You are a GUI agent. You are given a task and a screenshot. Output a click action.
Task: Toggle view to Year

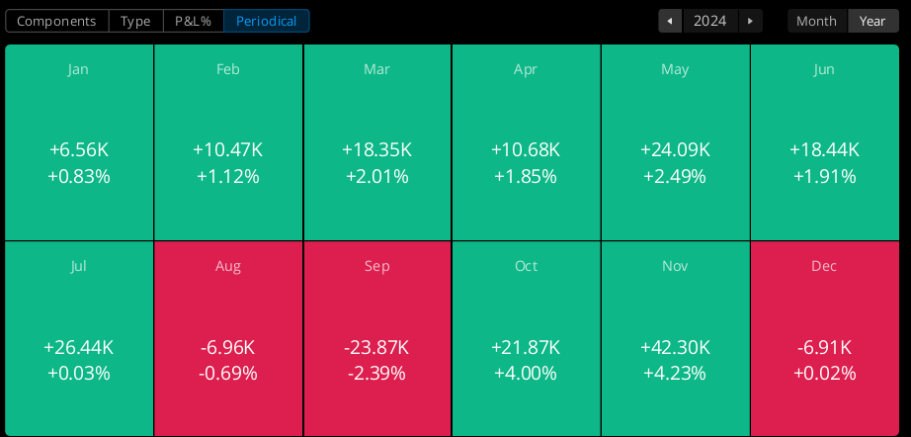(873, 21)
